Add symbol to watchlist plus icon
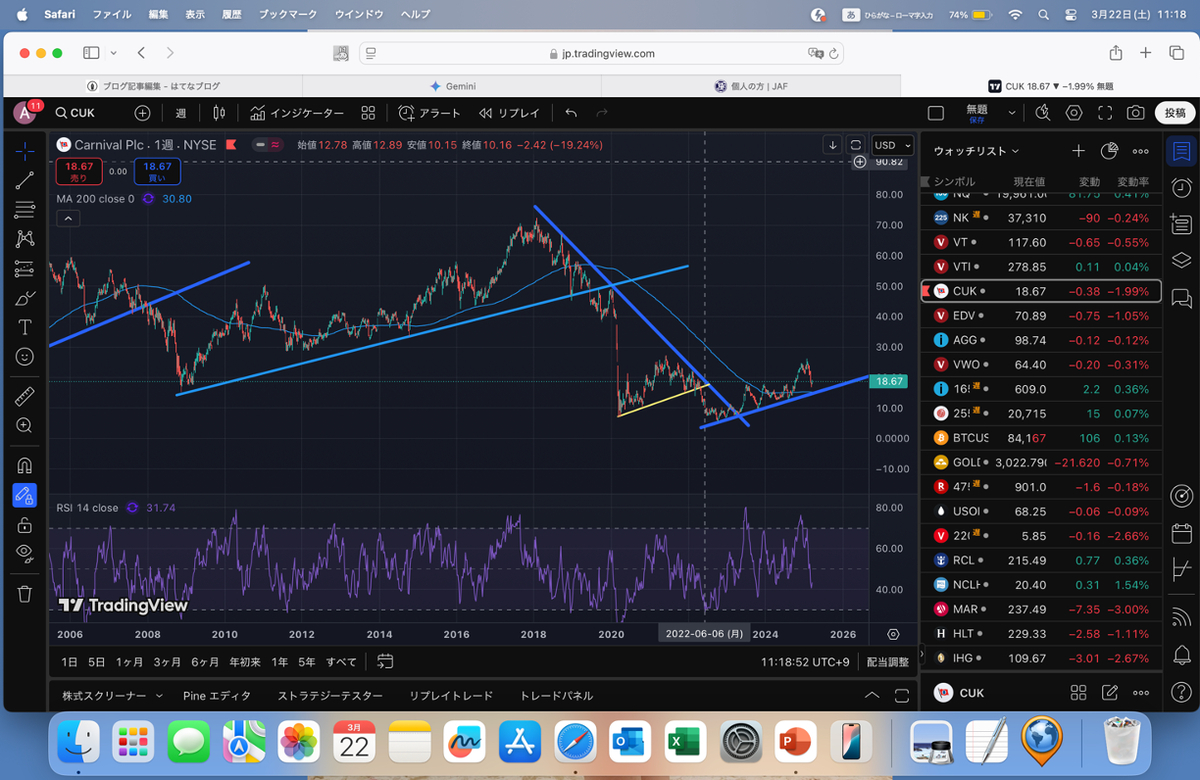This screenshot has height=780, width=1200. tap(1078, 151)
